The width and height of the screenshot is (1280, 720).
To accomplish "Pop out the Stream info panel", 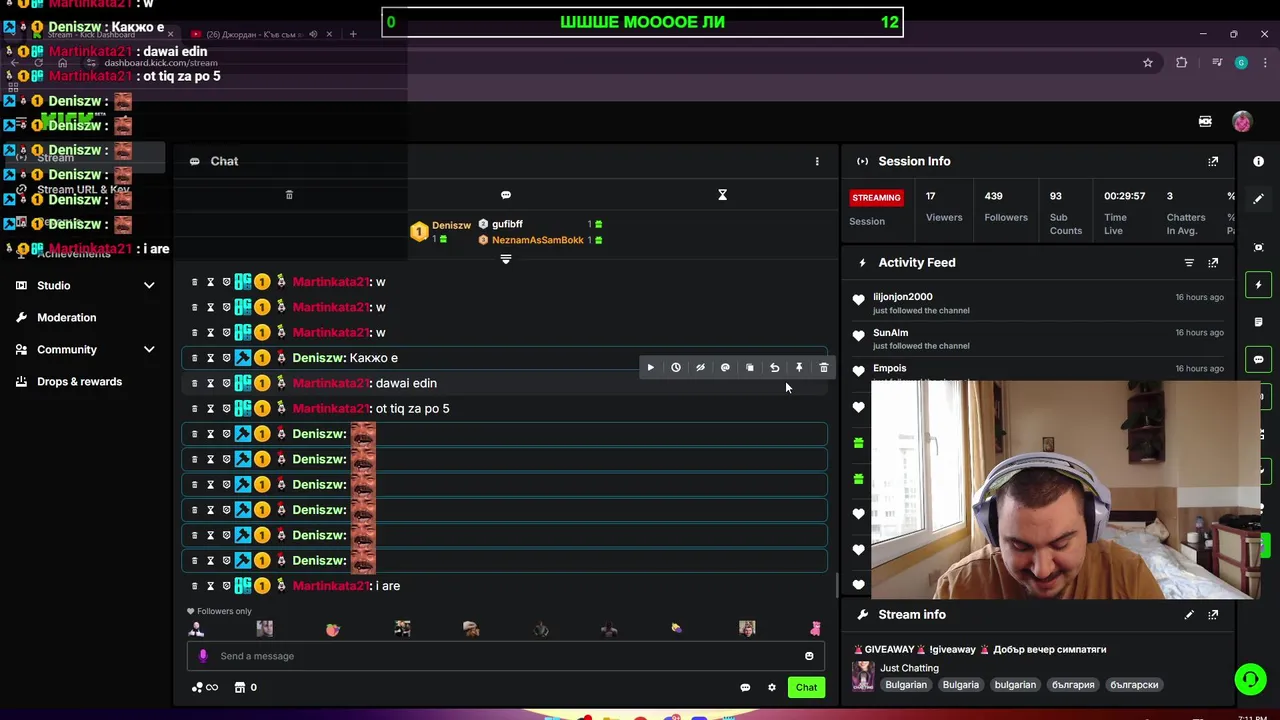I will tap(1213, 615).
